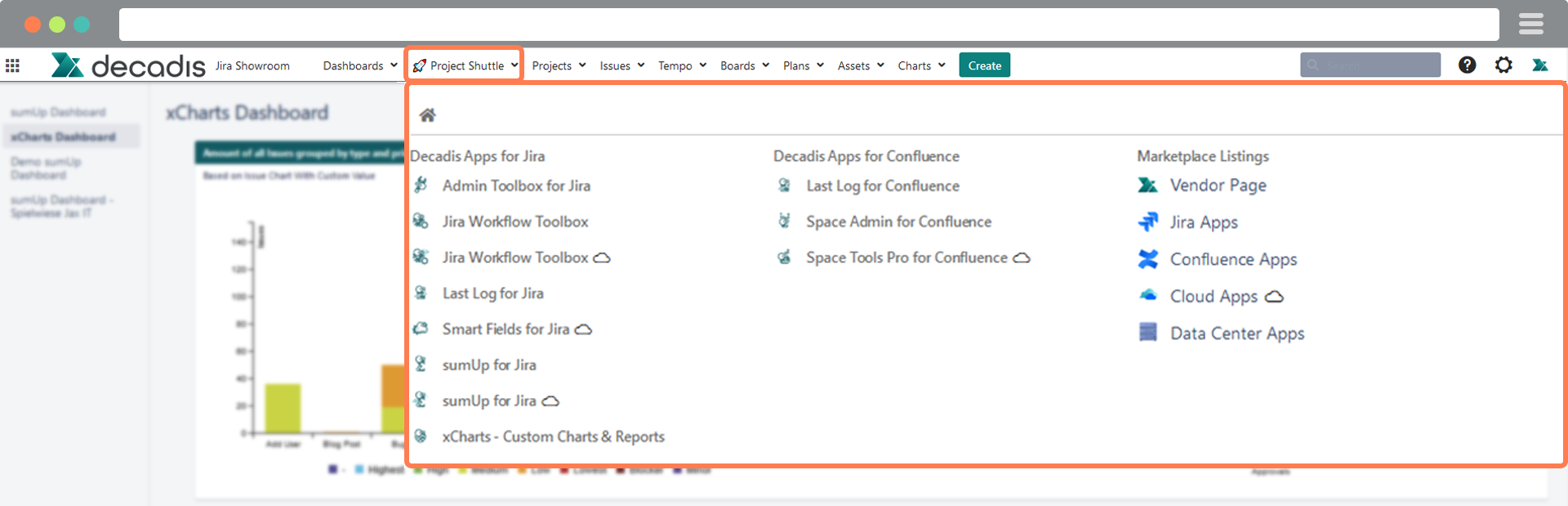Open the settings gear icon
This screenshot has width=1568, height=506.
point(1503,65)
